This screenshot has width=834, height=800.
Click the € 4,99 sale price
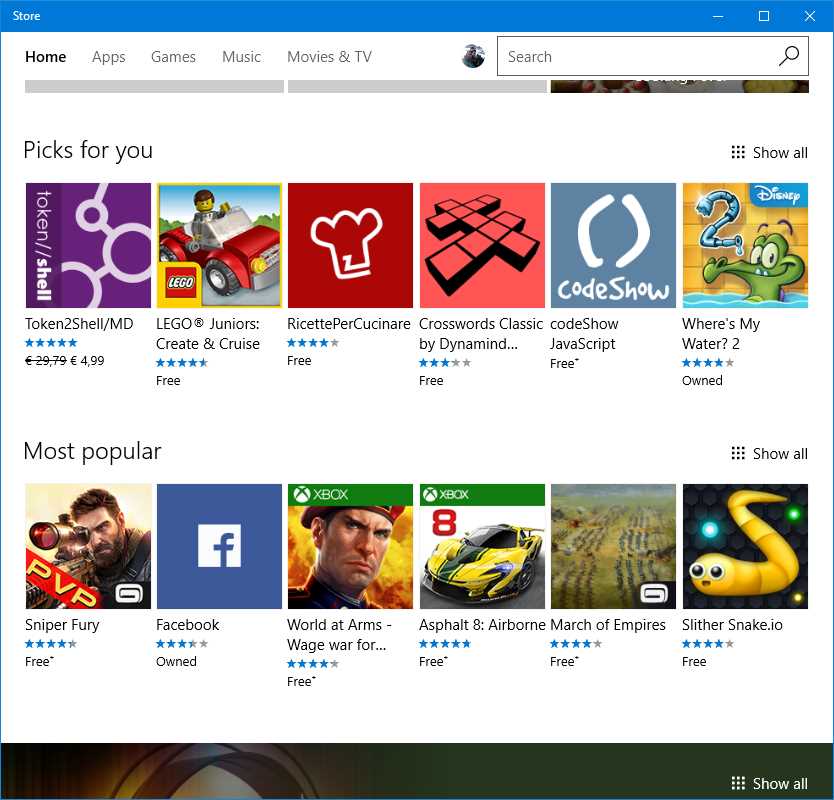click(x=87, y=361)
